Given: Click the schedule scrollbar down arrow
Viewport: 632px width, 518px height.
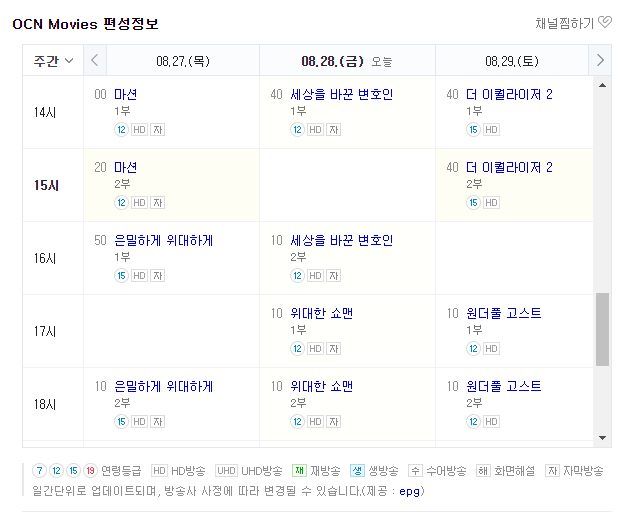Looking at the screenshot, I should tap(602, 438).
